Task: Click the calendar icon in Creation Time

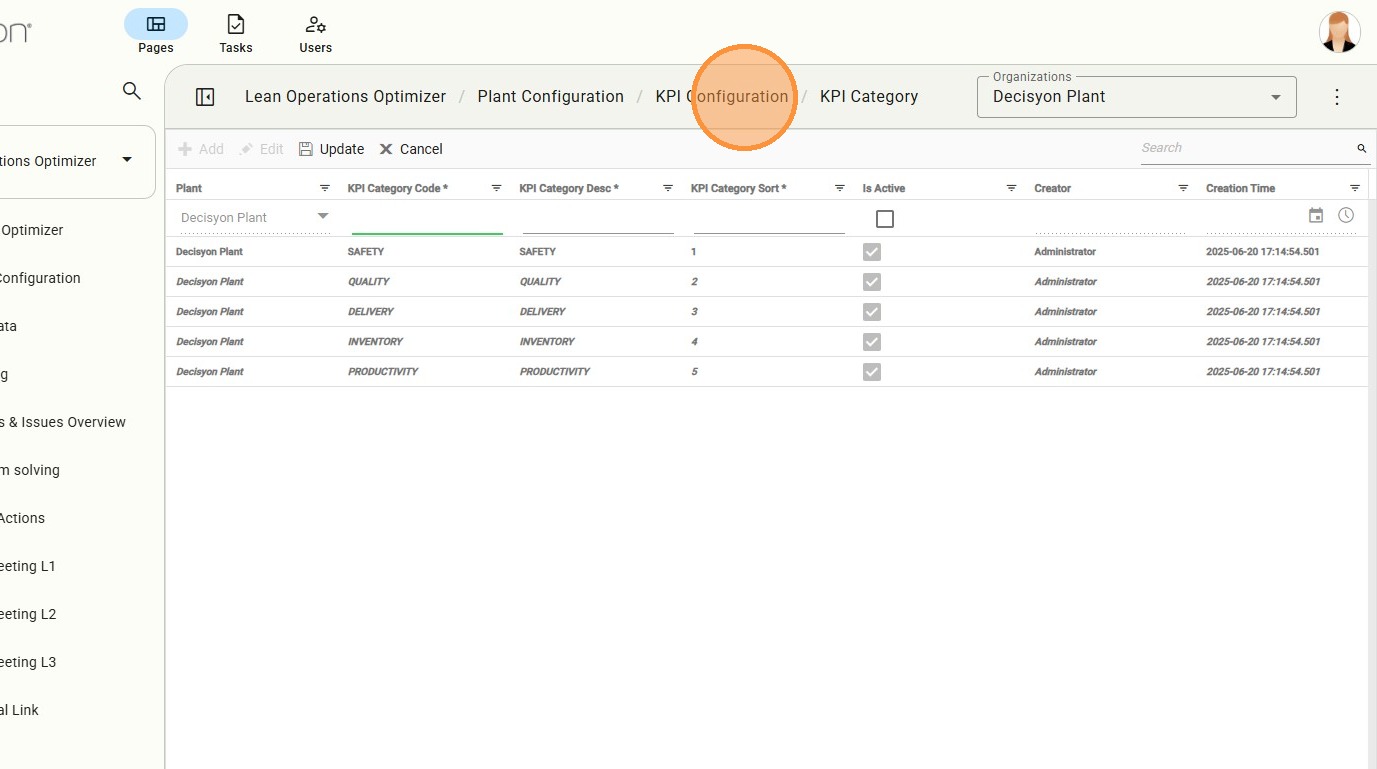Action: pyautogui.click(x=1316, y=216)
